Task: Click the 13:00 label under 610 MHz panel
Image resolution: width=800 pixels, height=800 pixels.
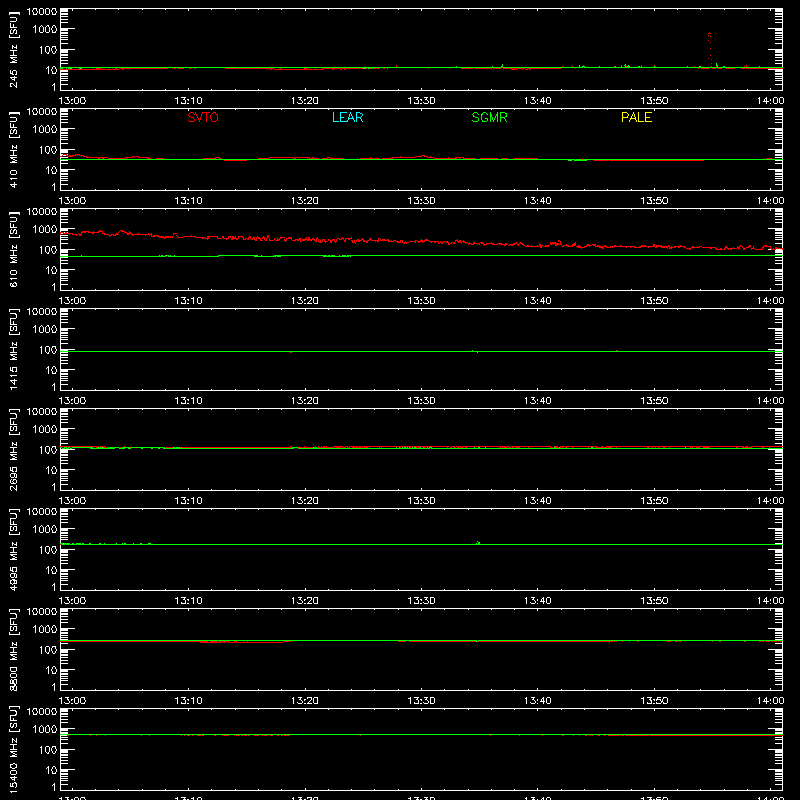Action: click(72, 301)
